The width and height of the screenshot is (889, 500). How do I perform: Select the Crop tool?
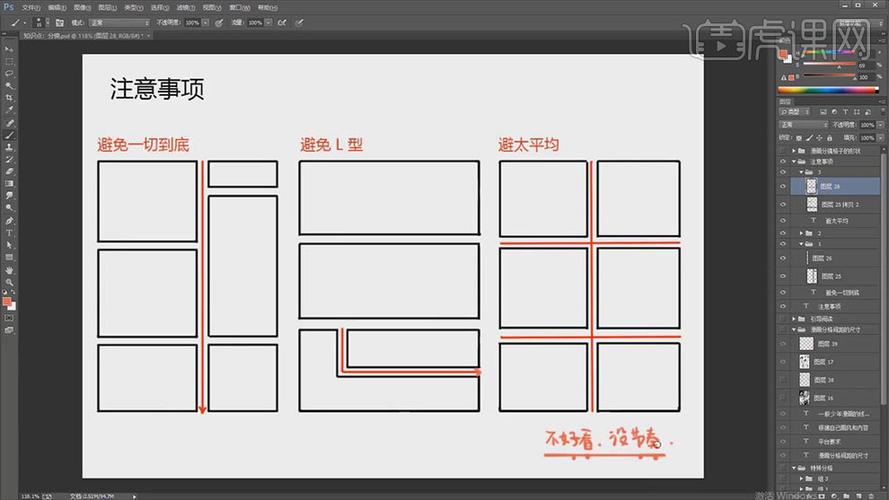point(10,98)
